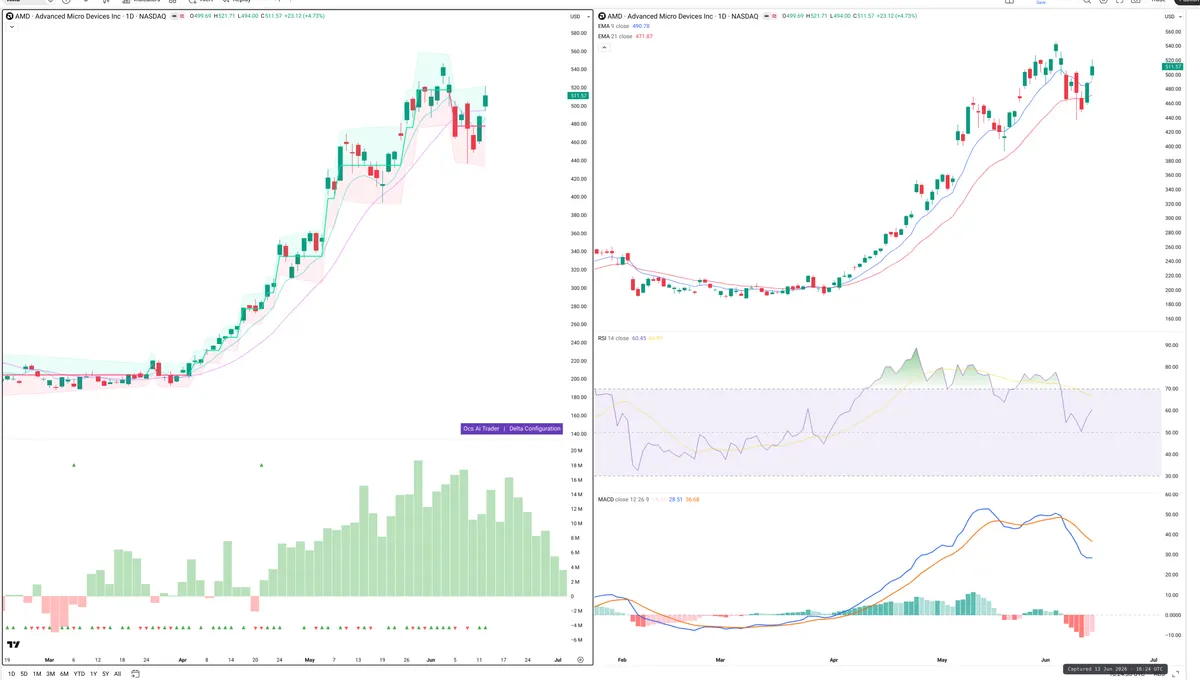The image size is (1200, 680).
Task: Click the 511.57 price label on left axis
Action: [x=578, y=96]
